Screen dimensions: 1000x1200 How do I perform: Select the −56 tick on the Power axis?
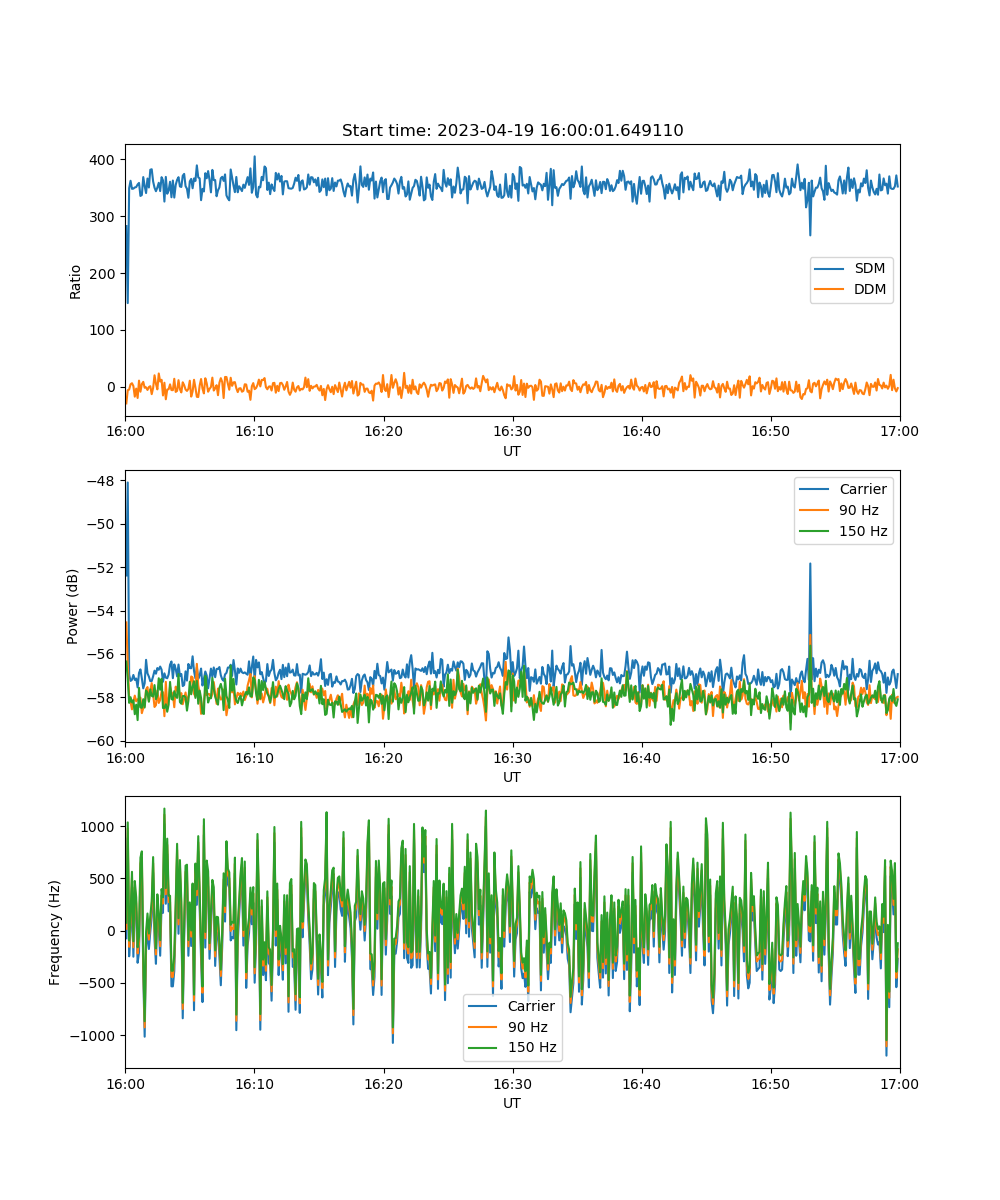click(102, 654)
